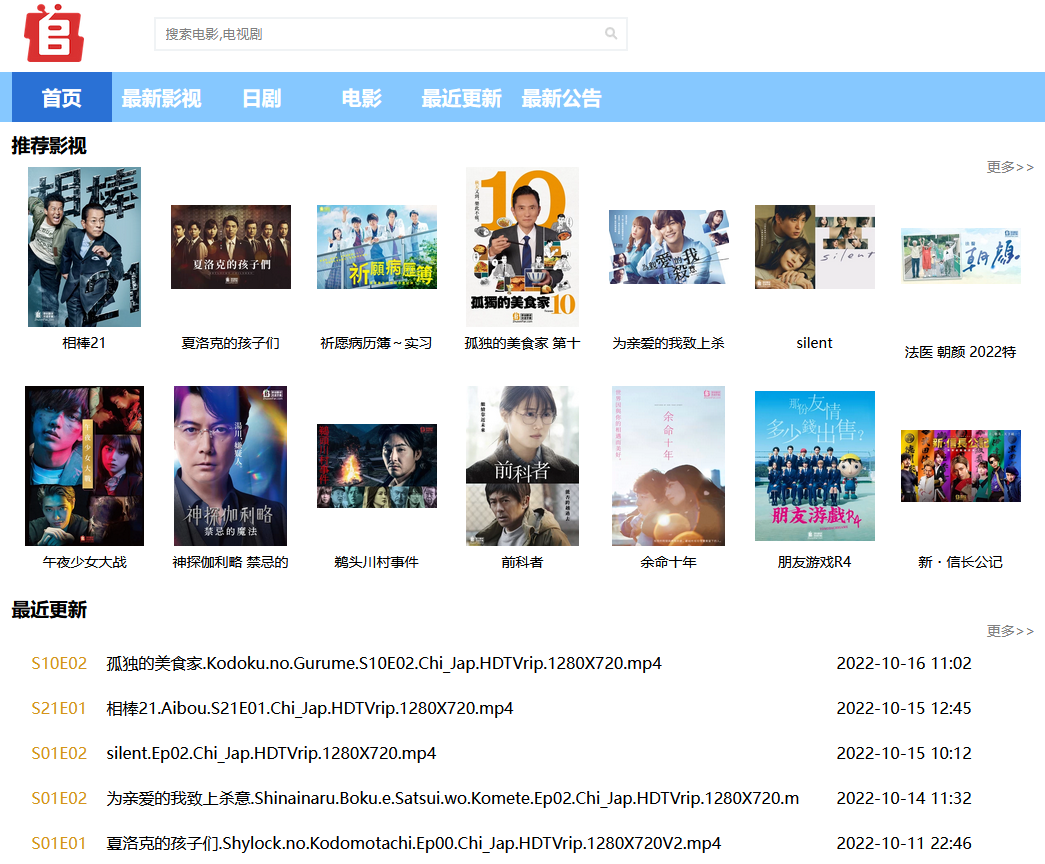Open the 神探伽利略 poster thumbnail
Viewport: 1045px width, 864px height.
pyautogui.click(x=230, y=466)
